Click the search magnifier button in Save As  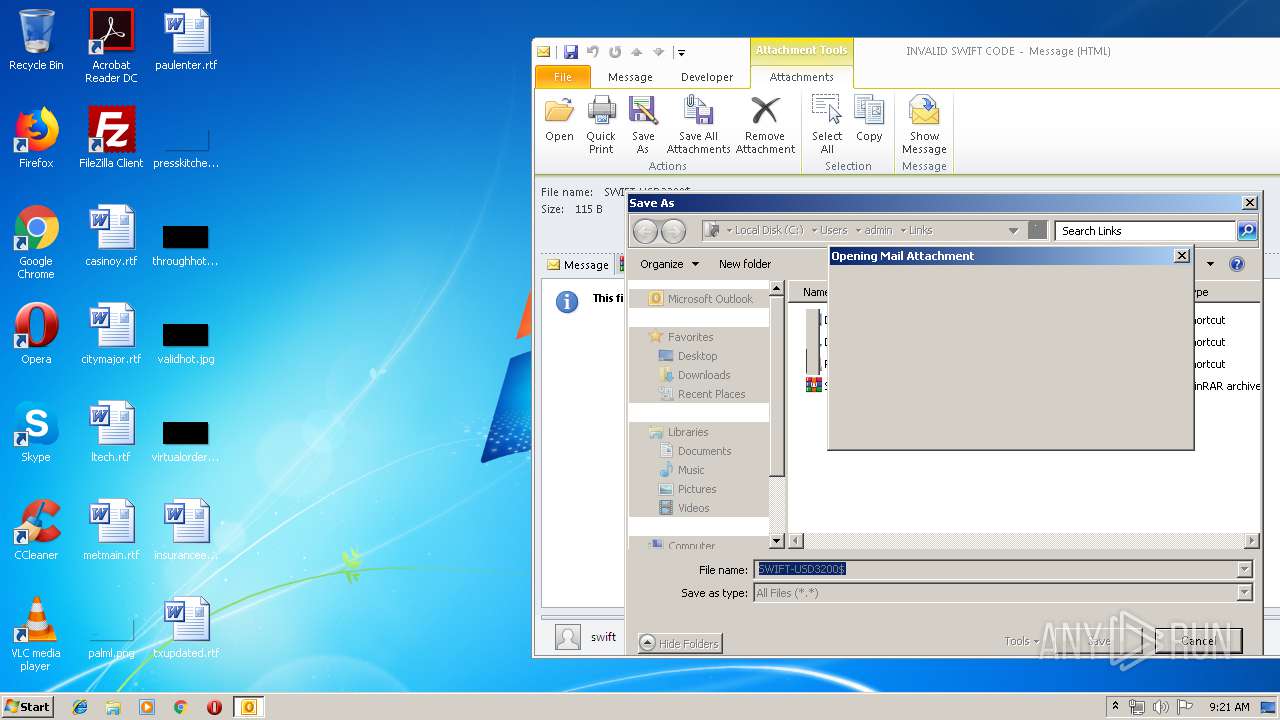(x=1246, y=231)
